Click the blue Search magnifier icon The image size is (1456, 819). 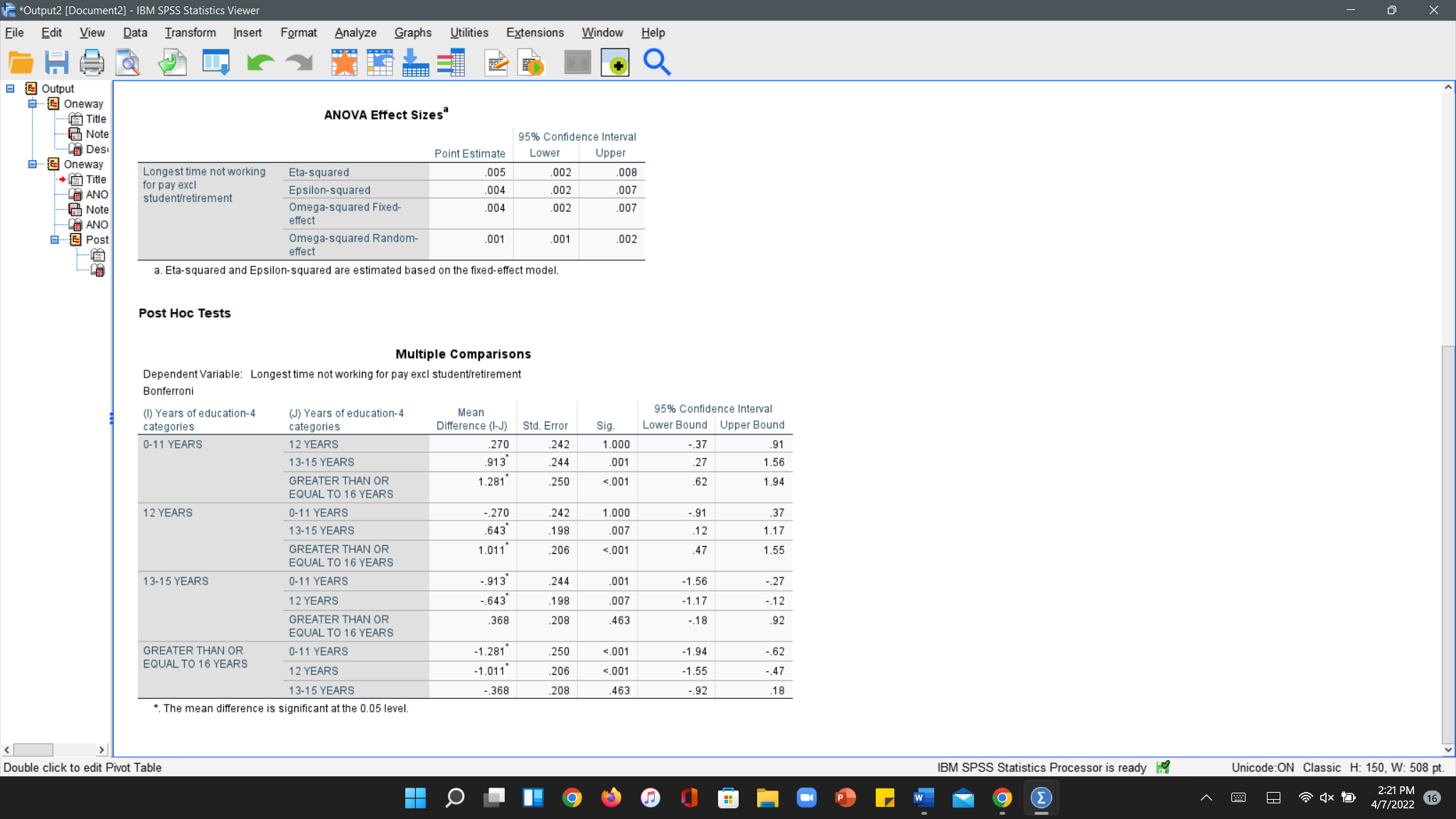656,63
